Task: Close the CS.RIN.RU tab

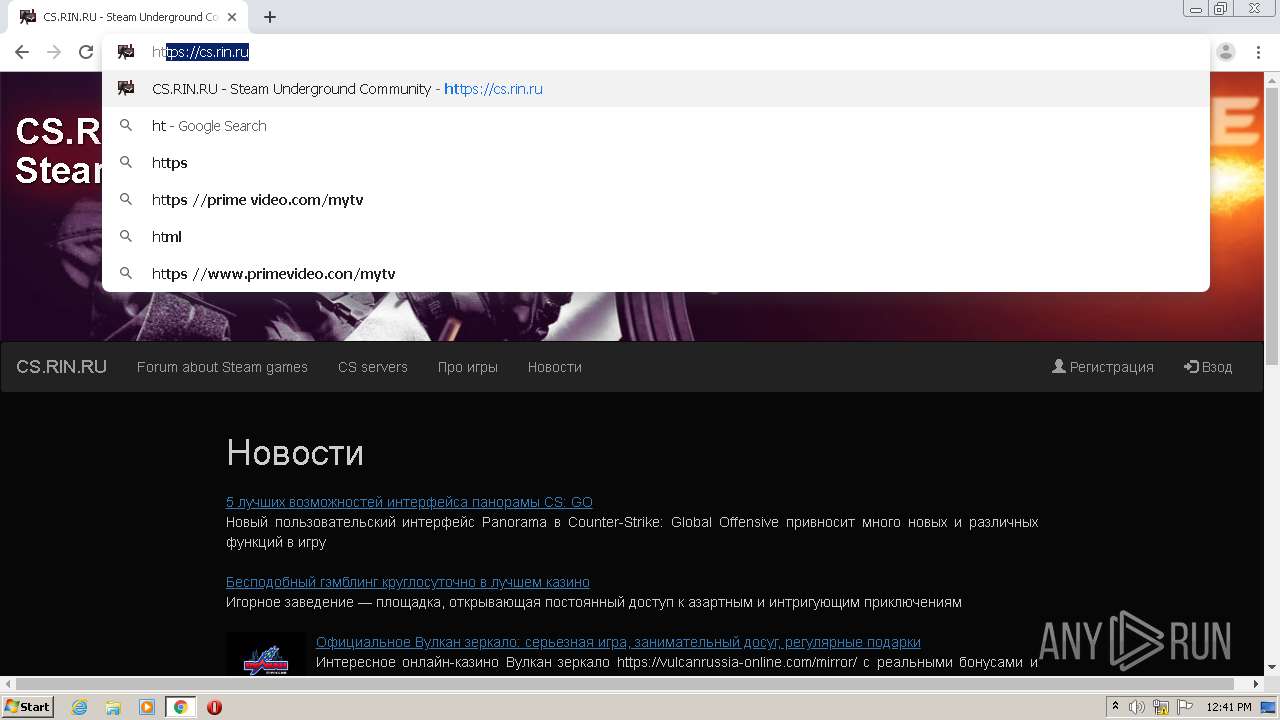Action: [x=232, y=17]
